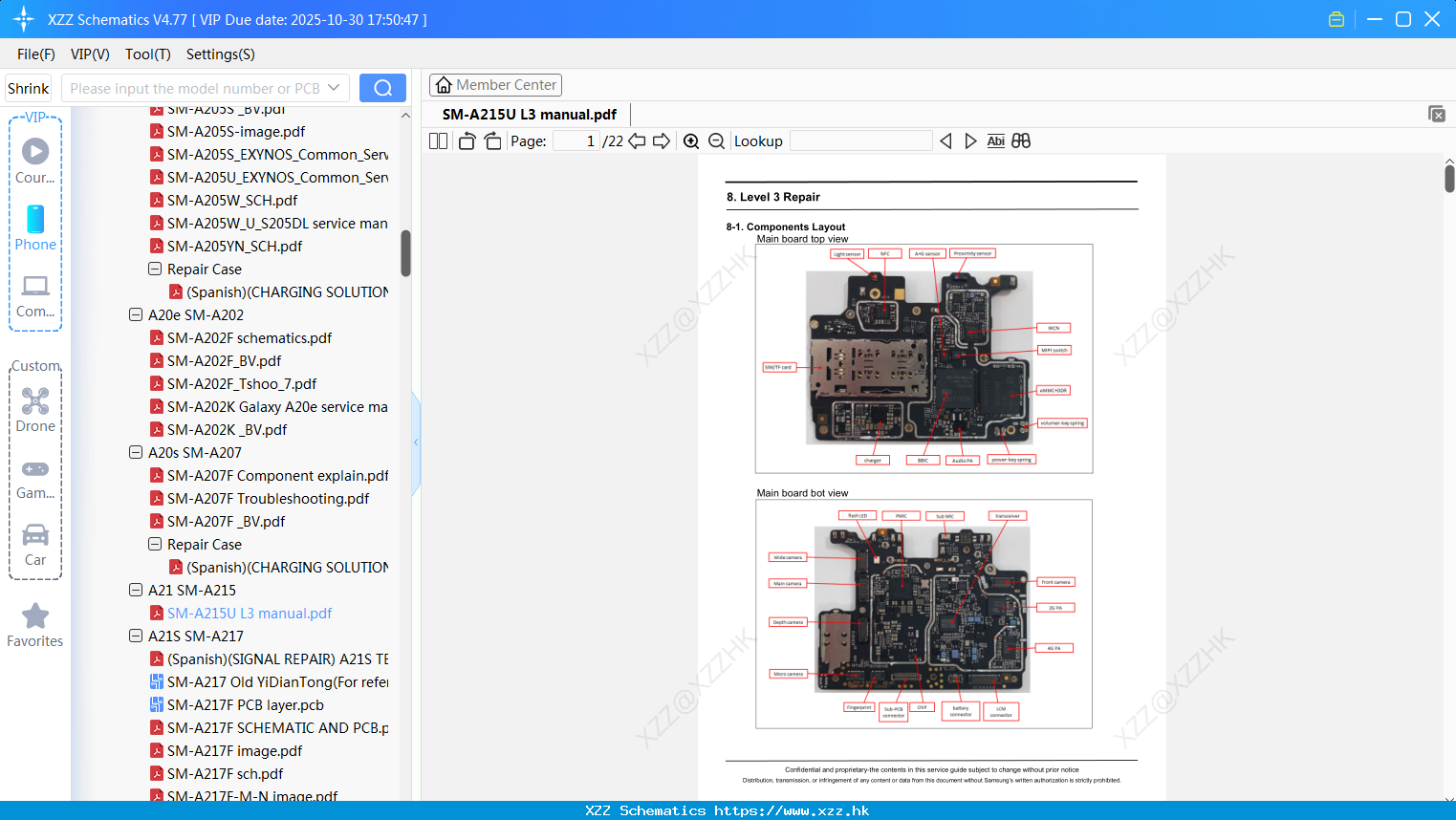The height and width of the screenshot is (820, 1456).
Task: Open SM-A202F schematics.pdf
Action: 250,337
